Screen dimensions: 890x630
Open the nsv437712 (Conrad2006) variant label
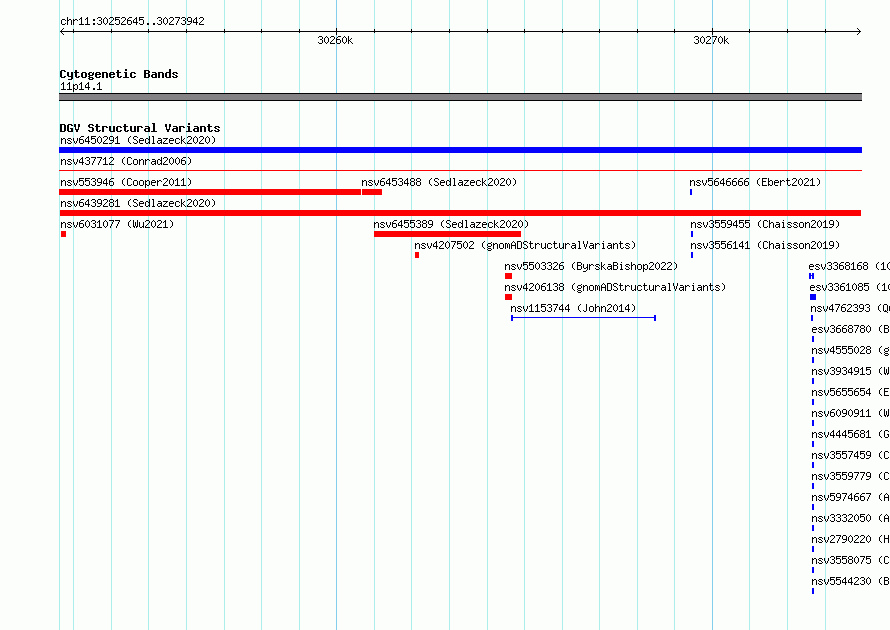pos(126,161)
